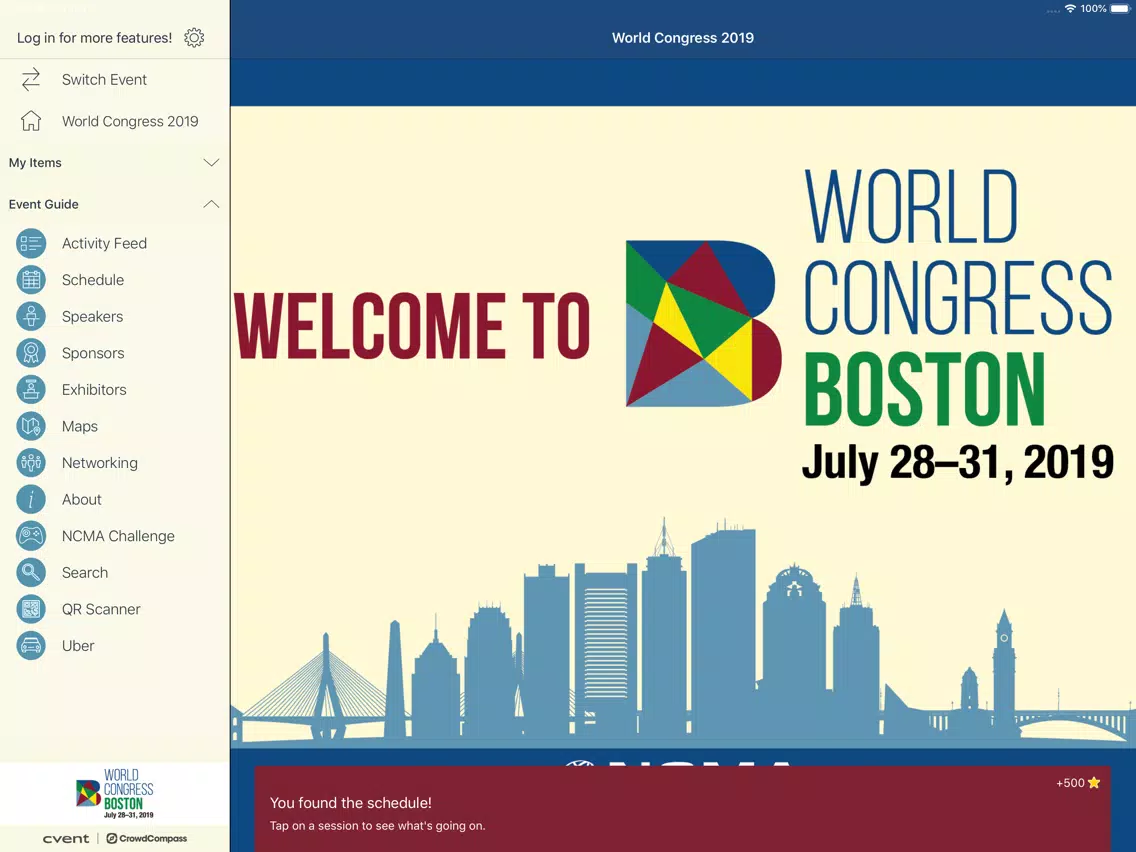Click the Maps icon
Viewport: 1136px width, 852px height.
31,426
